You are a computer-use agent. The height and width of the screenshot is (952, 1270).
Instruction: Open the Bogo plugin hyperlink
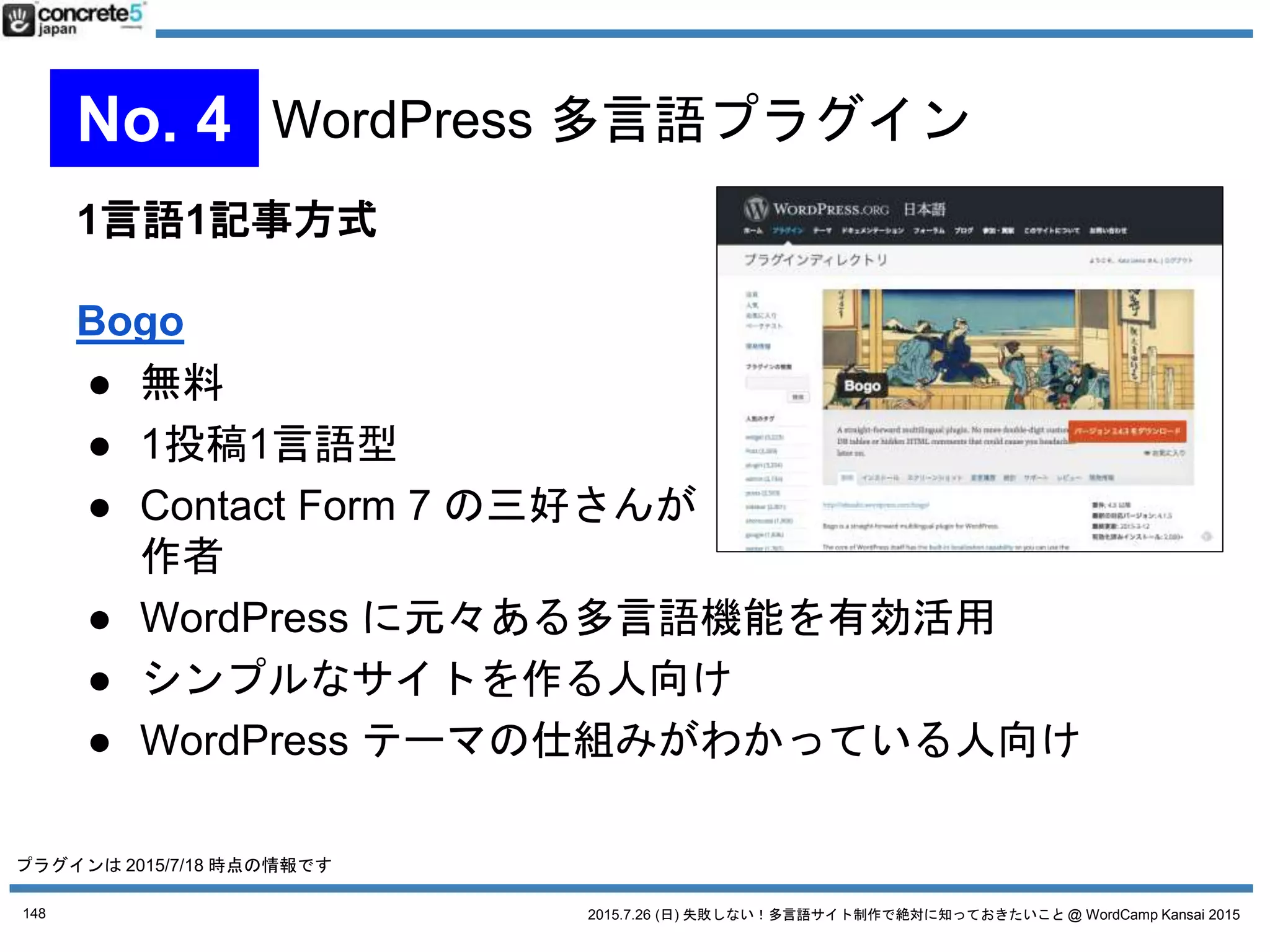[x=130, y=322]
